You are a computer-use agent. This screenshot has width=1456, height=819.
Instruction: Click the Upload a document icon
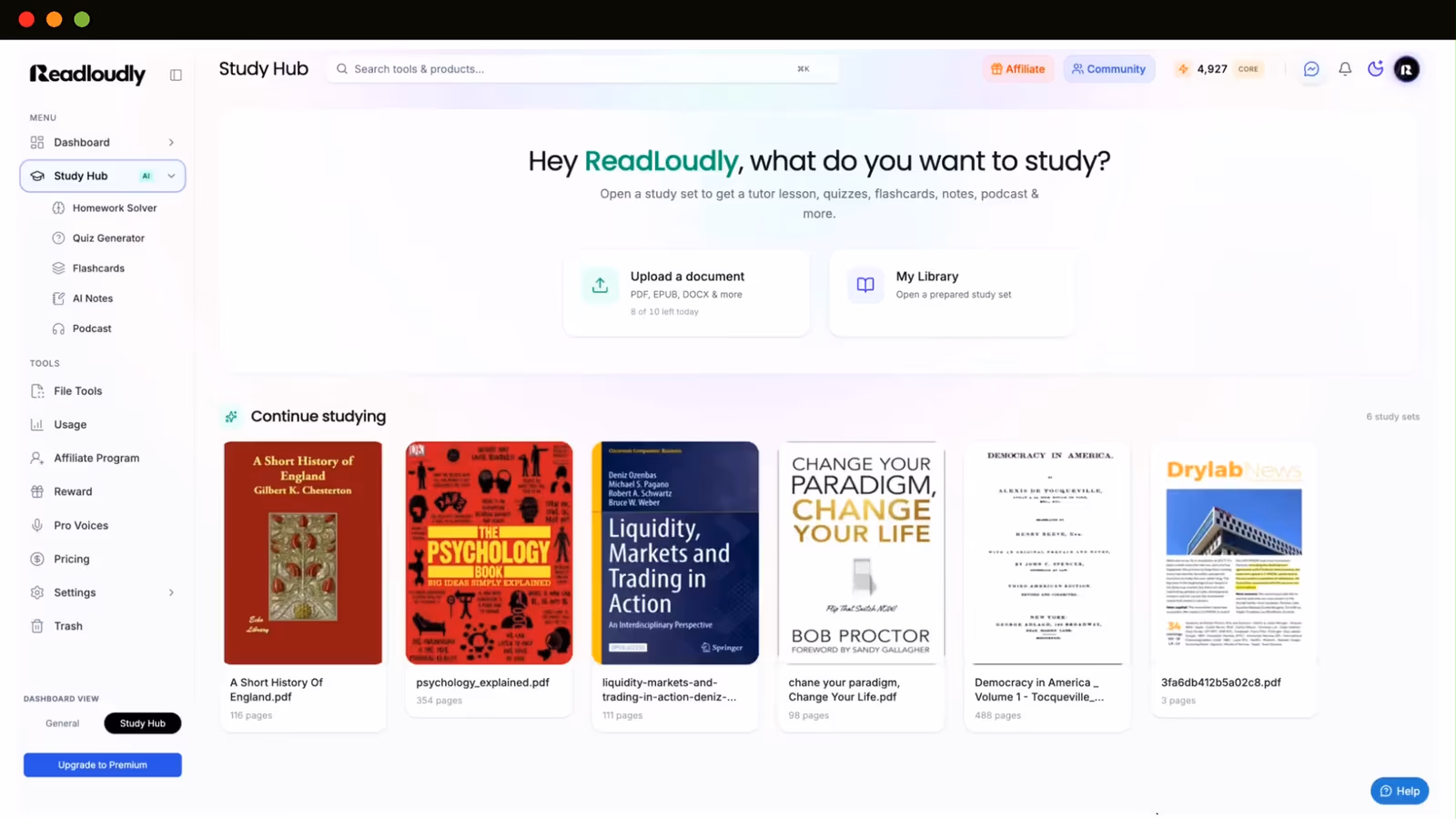(x=600, y=285)
